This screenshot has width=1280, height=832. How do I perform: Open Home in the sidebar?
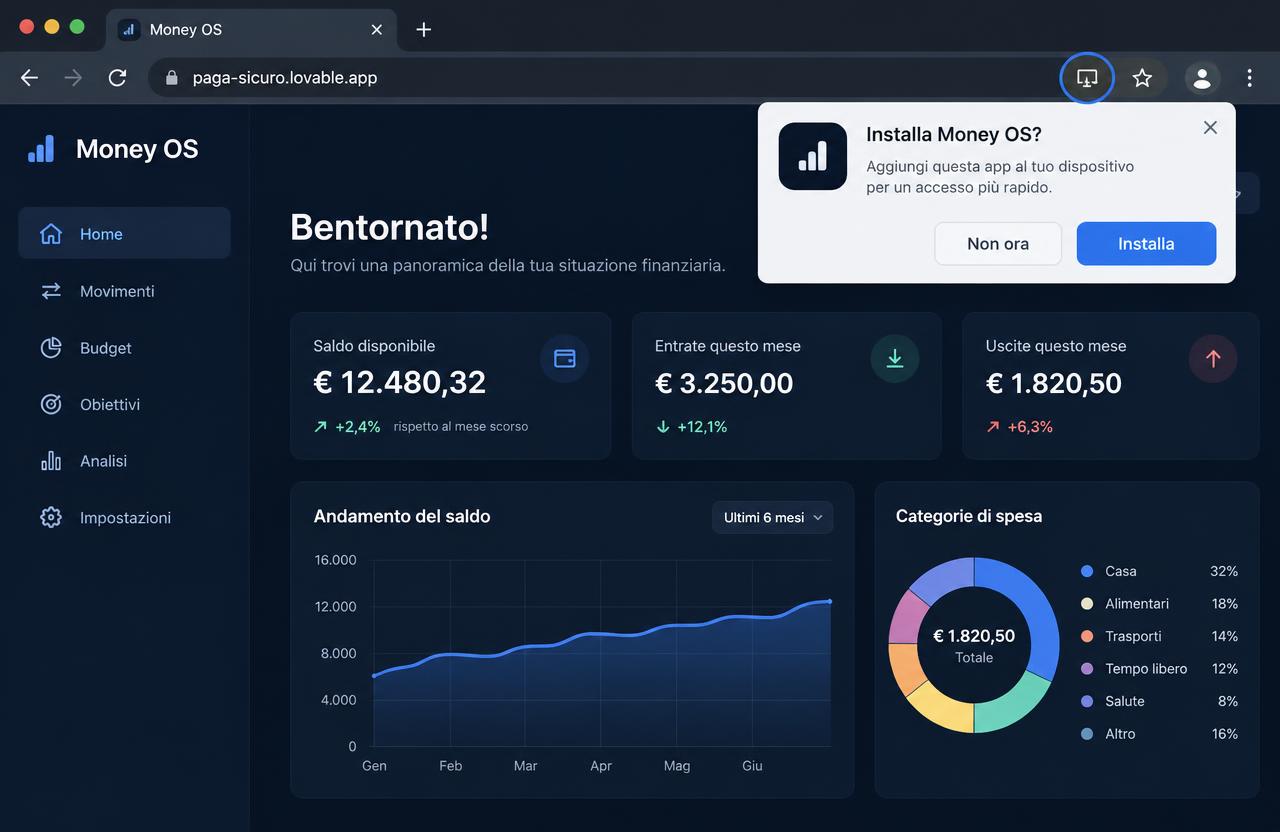pos(124,233)
